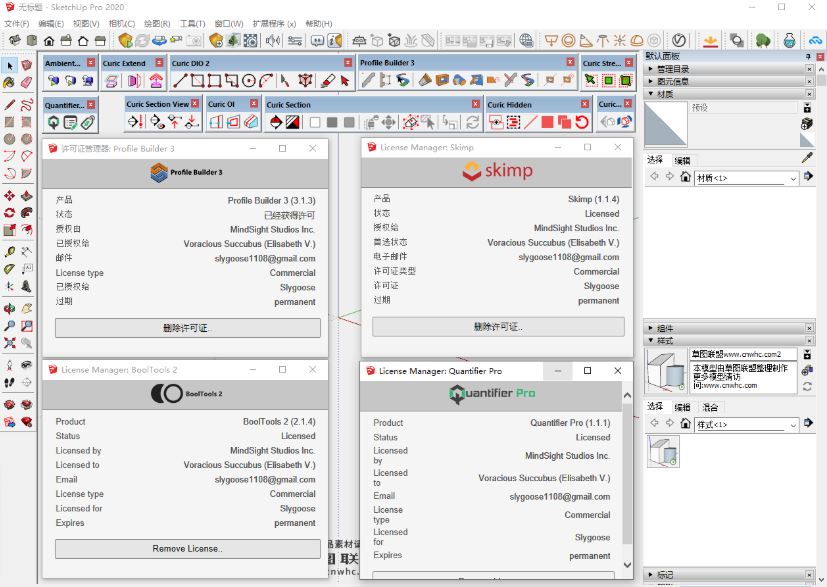
Task: Open the 编辑(E) menu
Action: [51, 24]
